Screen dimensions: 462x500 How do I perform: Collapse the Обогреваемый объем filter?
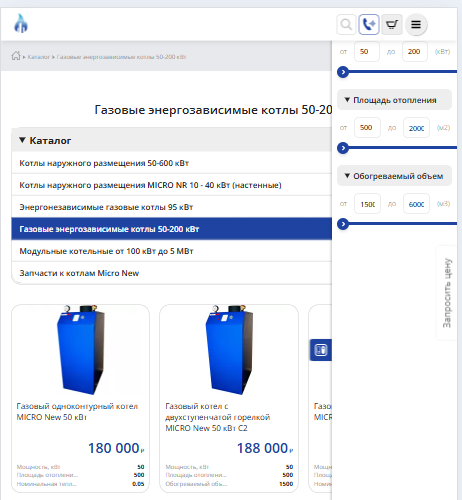394,176
